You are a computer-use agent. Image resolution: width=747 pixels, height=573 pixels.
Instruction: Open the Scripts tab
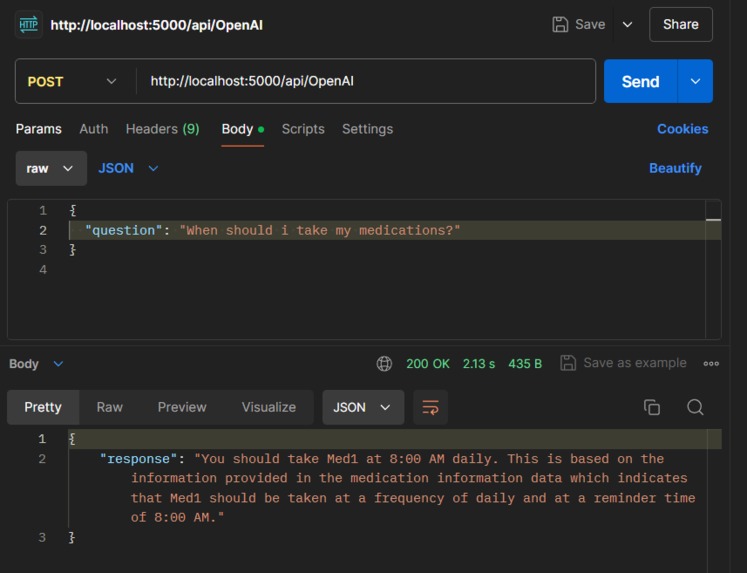pyautogui.click(x=303, y=129)
